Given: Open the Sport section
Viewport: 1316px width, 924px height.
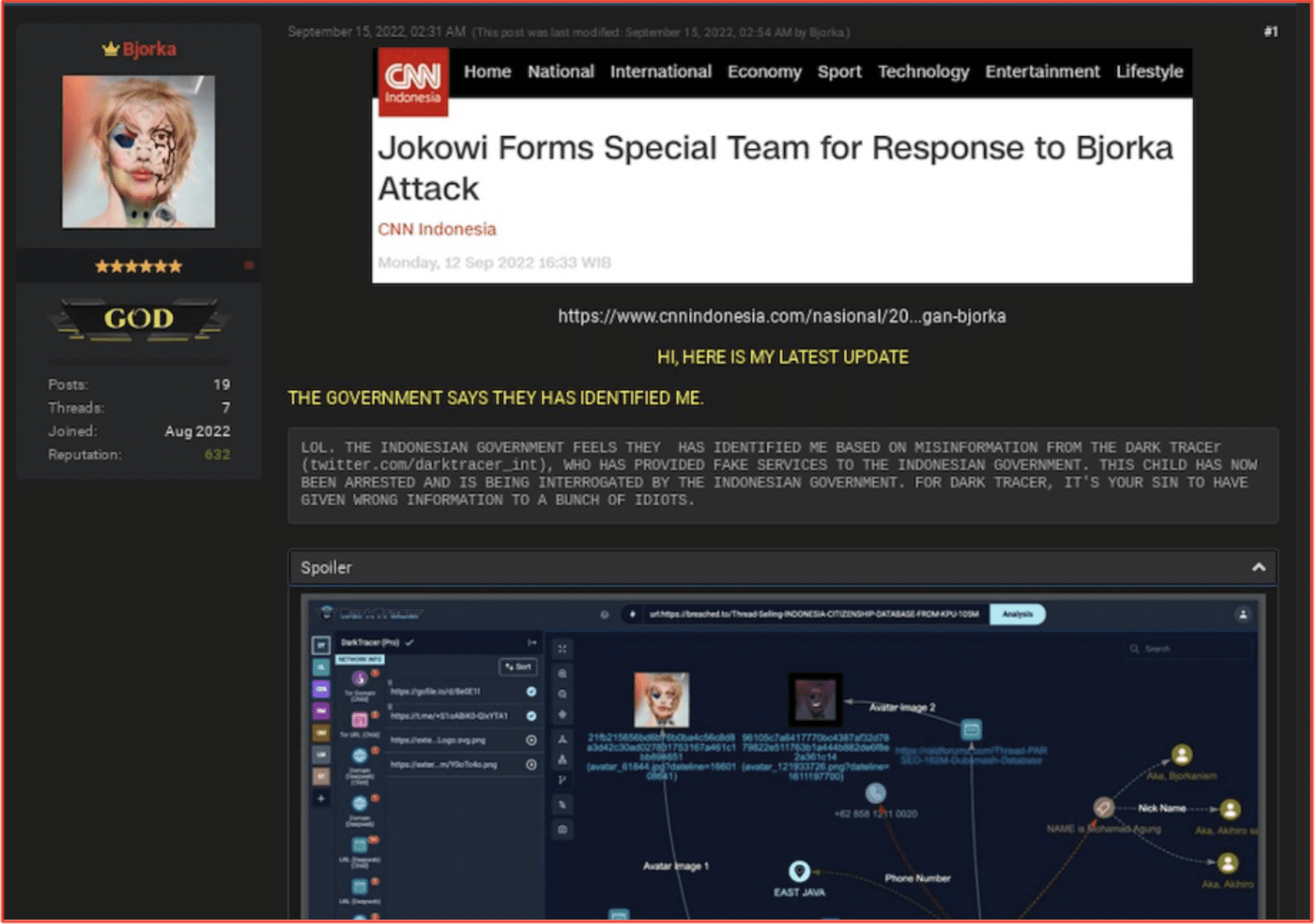Looking at the screenshot, I should pos(840,72).
